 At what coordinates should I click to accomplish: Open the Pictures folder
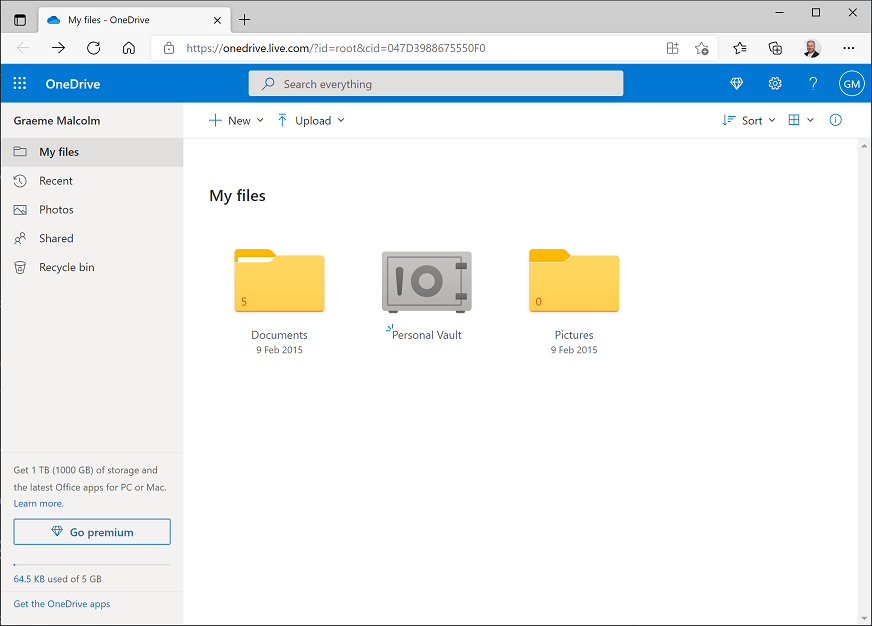tap(574, 280)
